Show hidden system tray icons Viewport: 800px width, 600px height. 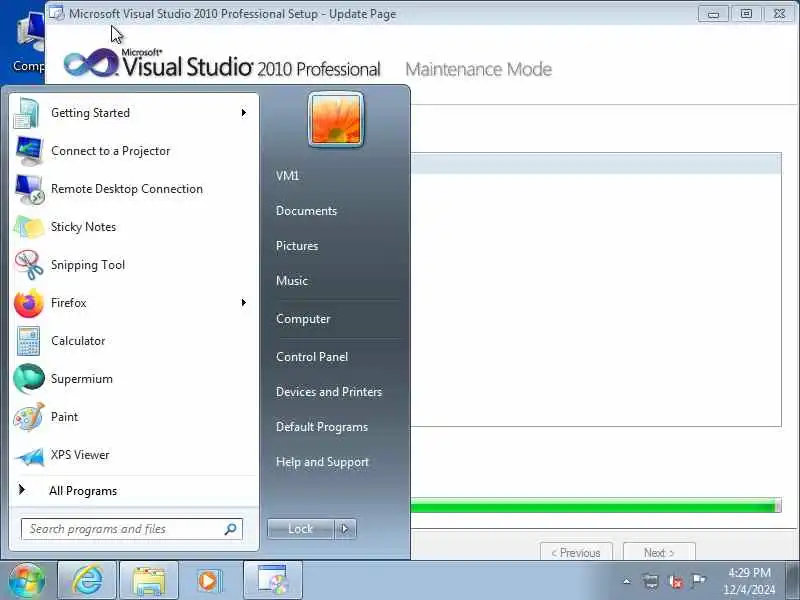coord(627,581)
